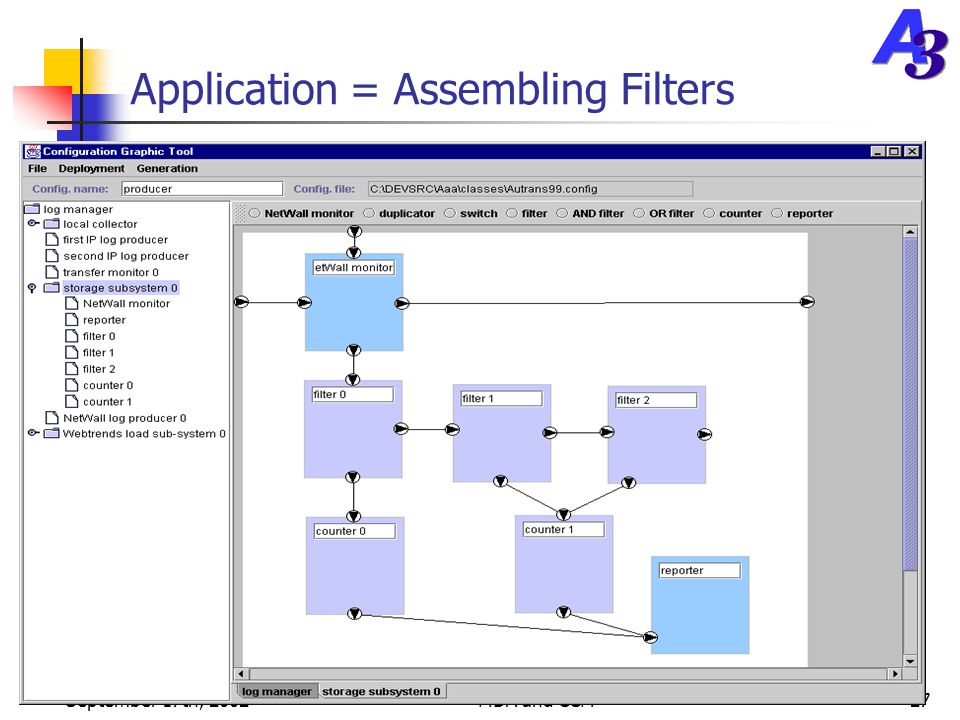Click the local collector folder icon
This screenshot has width=960, height=720.
51,224
